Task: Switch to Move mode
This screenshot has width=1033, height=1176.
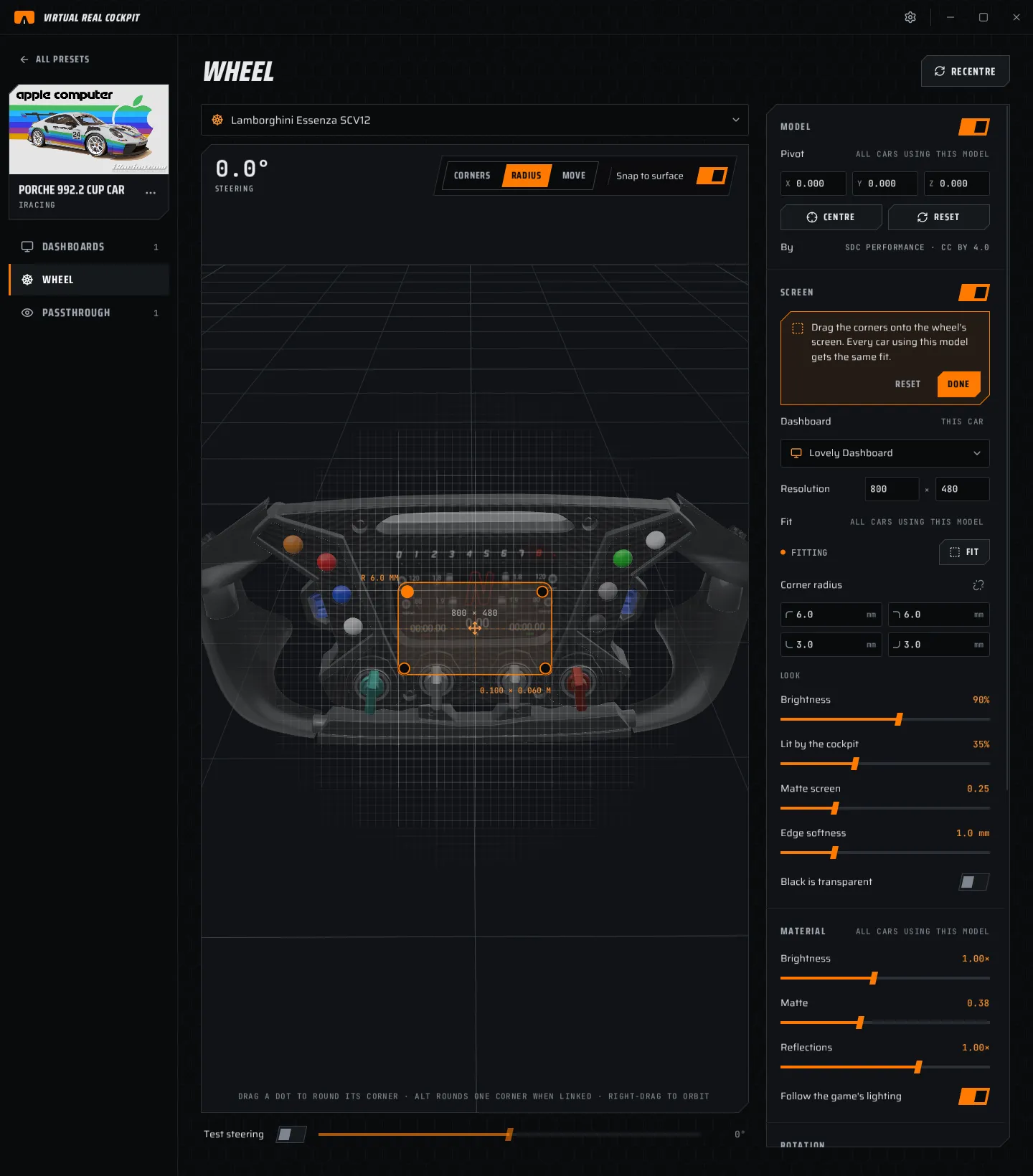Action: [x=574, y=176]
